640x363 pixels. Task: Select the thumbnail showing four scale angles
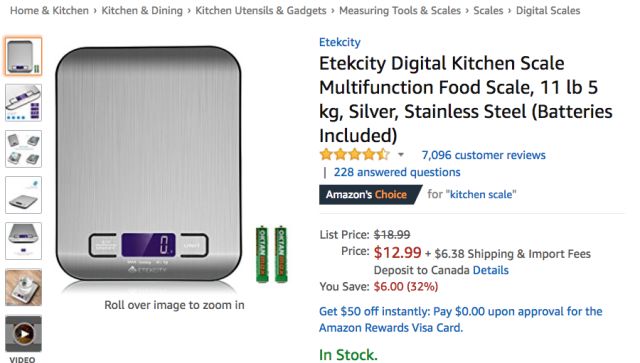pyautogui.click(x=23, y=149)
